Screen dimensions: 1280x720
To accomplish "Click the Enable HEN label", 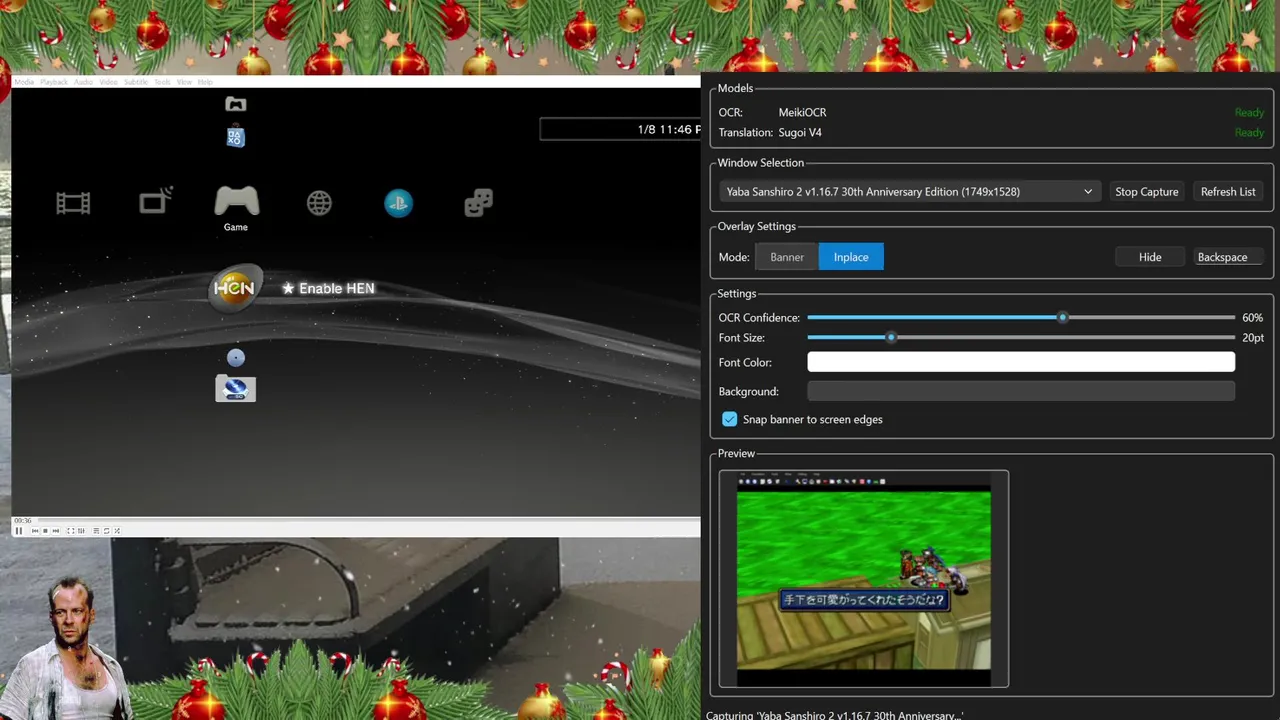I will click(x=328, y=288).
